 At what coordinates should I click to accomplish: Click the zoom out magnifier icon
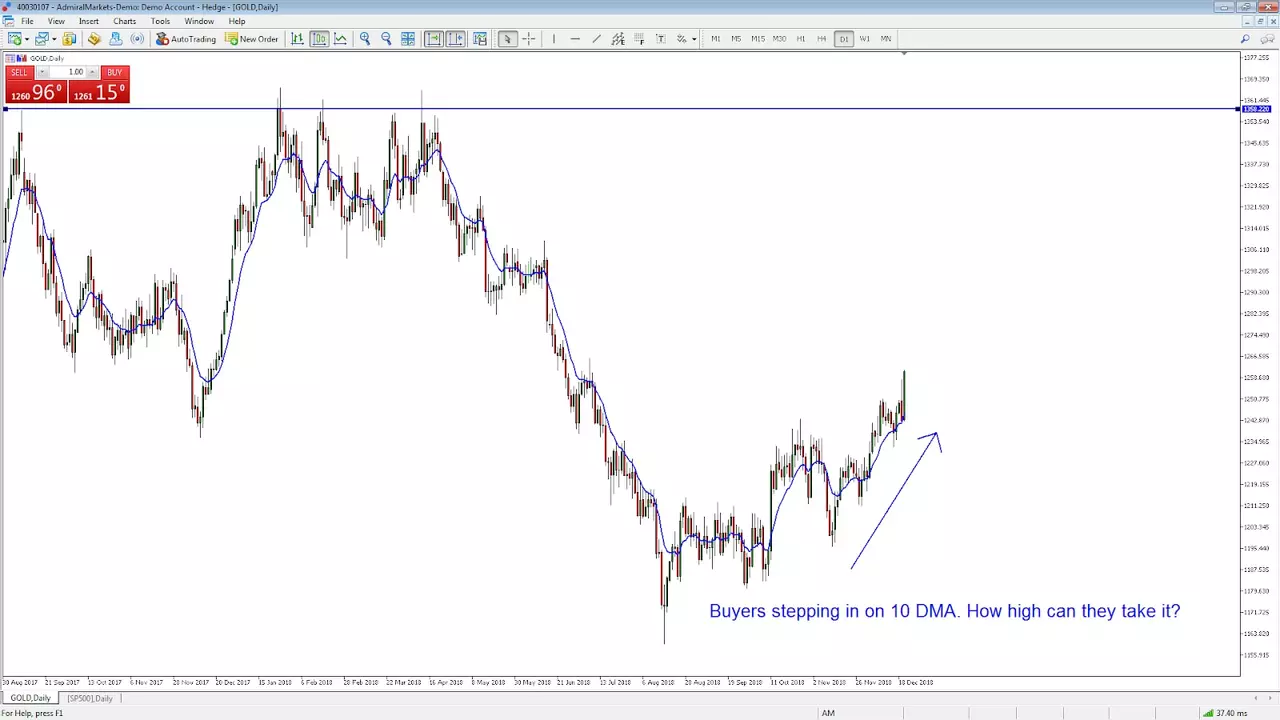click(x=386, y=39)
